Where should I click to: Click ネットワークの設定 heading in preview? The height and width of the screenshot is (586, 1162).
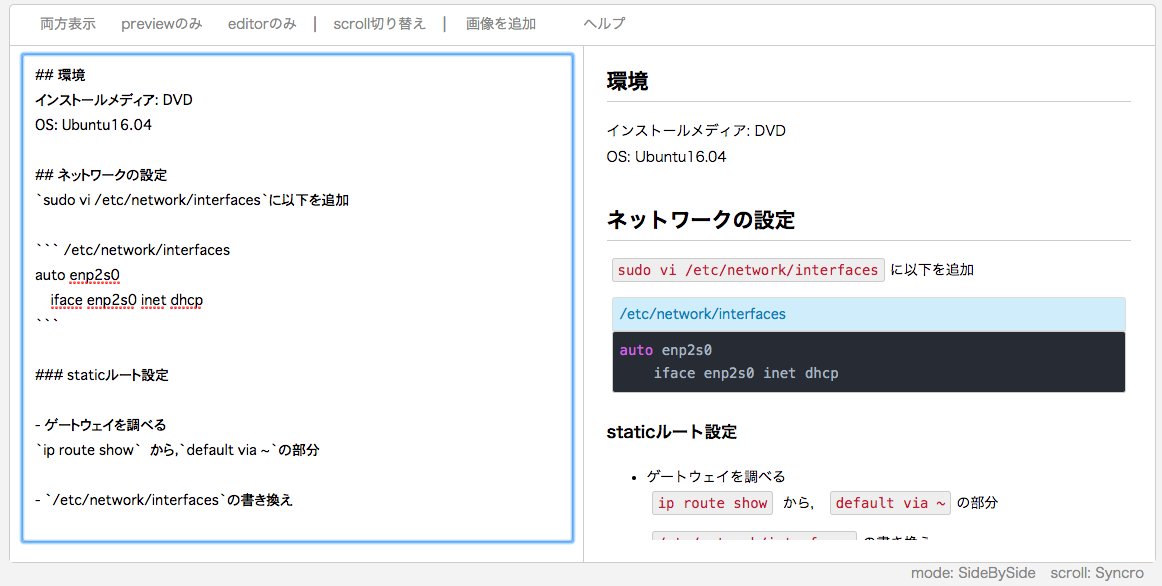click(x=700, y=220)
